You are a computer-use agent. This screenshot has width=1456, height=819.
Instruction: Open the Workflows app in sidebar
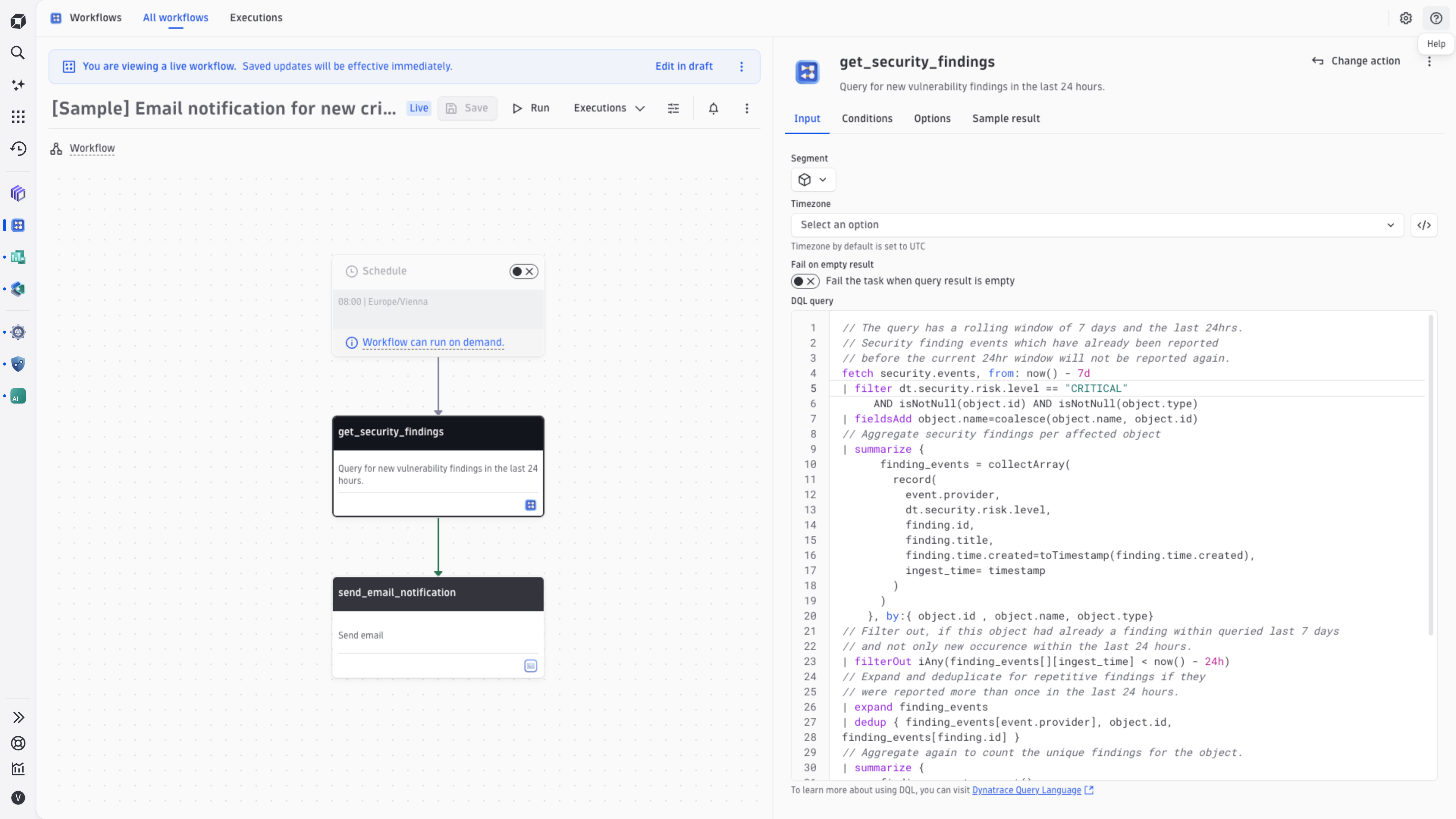pyautogui.click(x=18, y=226)
